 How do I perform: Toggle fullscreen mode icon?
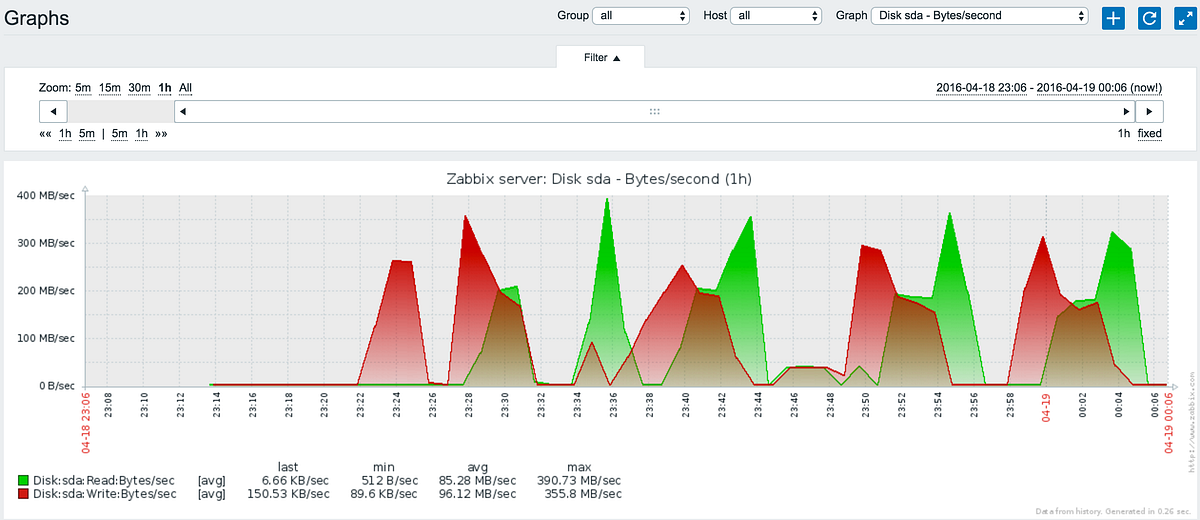coord(1184,17)
